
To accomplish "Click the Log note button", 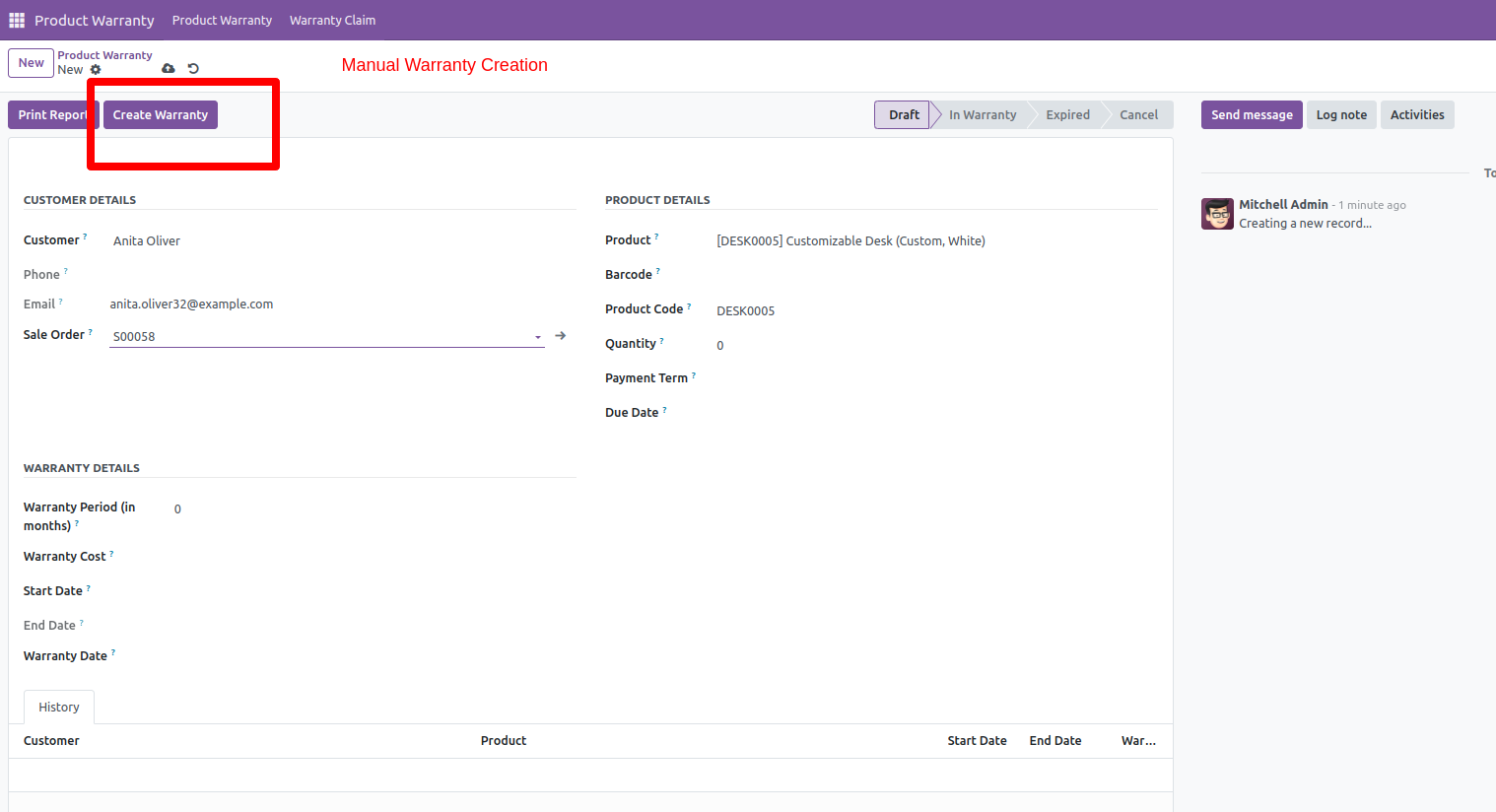I will (x=1341, y=115).
